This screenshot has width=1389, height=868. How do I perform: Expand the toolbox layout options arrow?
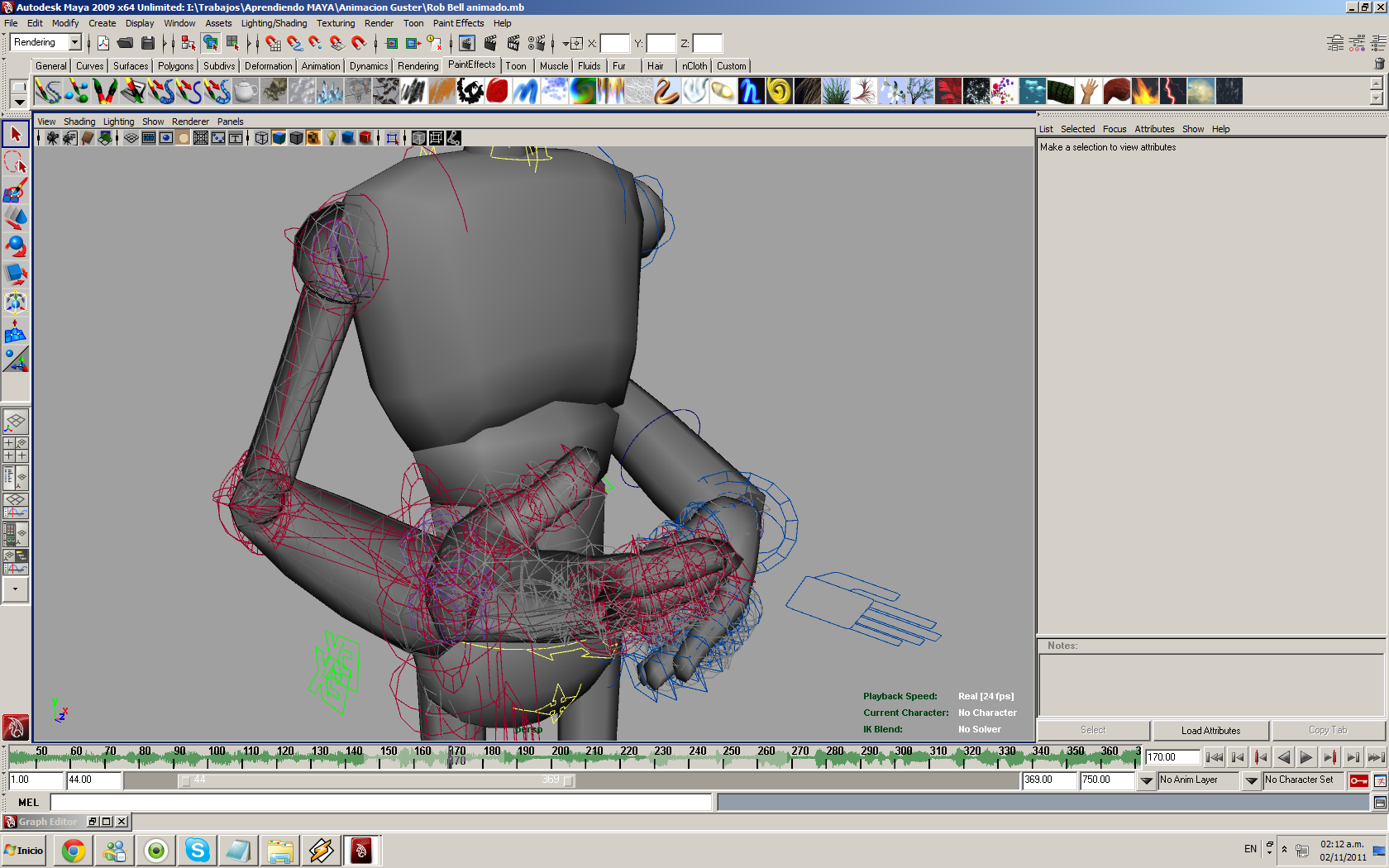click(x=16, y=589)
